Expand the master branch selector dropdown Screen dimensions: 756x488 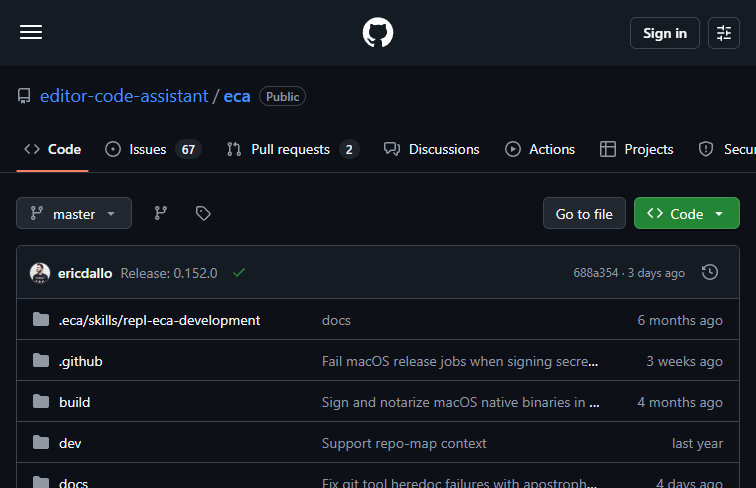point(74,213)
